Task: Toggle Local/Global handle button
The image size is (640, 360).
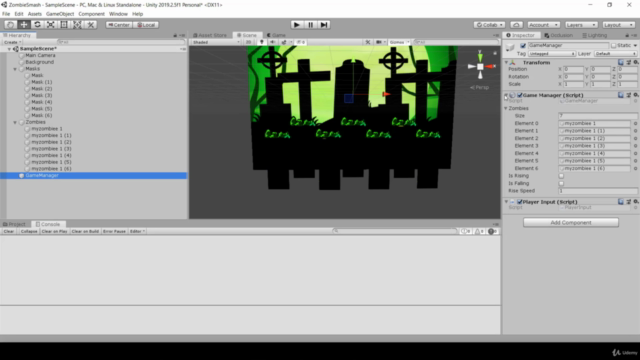Action: [x=146, y=25]
